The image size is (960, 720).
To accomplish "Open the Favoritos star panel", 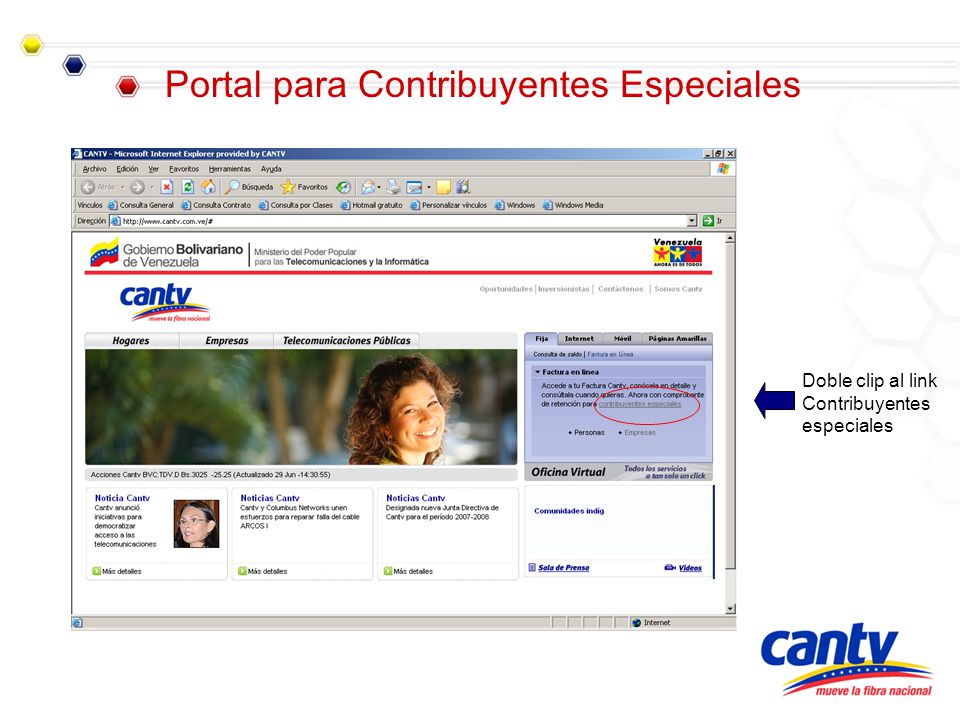I will [304, 187].
